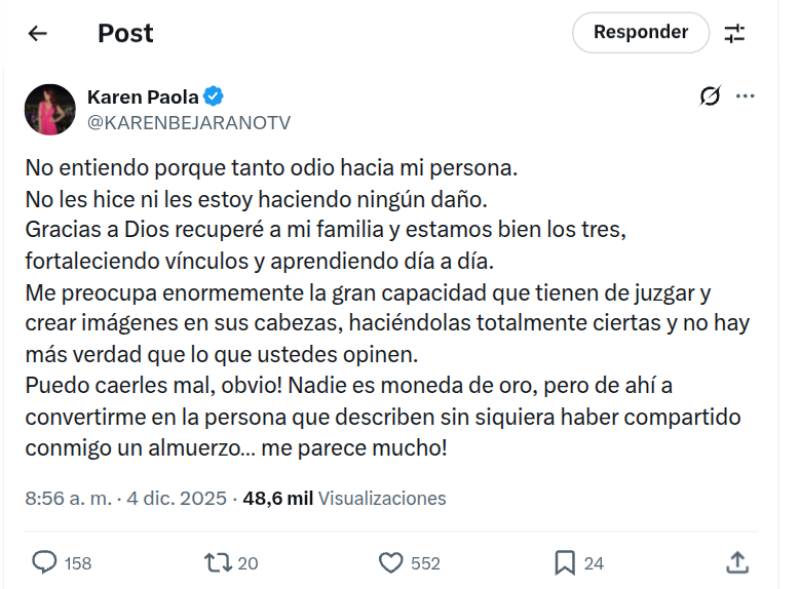Viewport: 800px width, 589px height.
Task: Like the post with the heart icon
Action: [391, 563]
